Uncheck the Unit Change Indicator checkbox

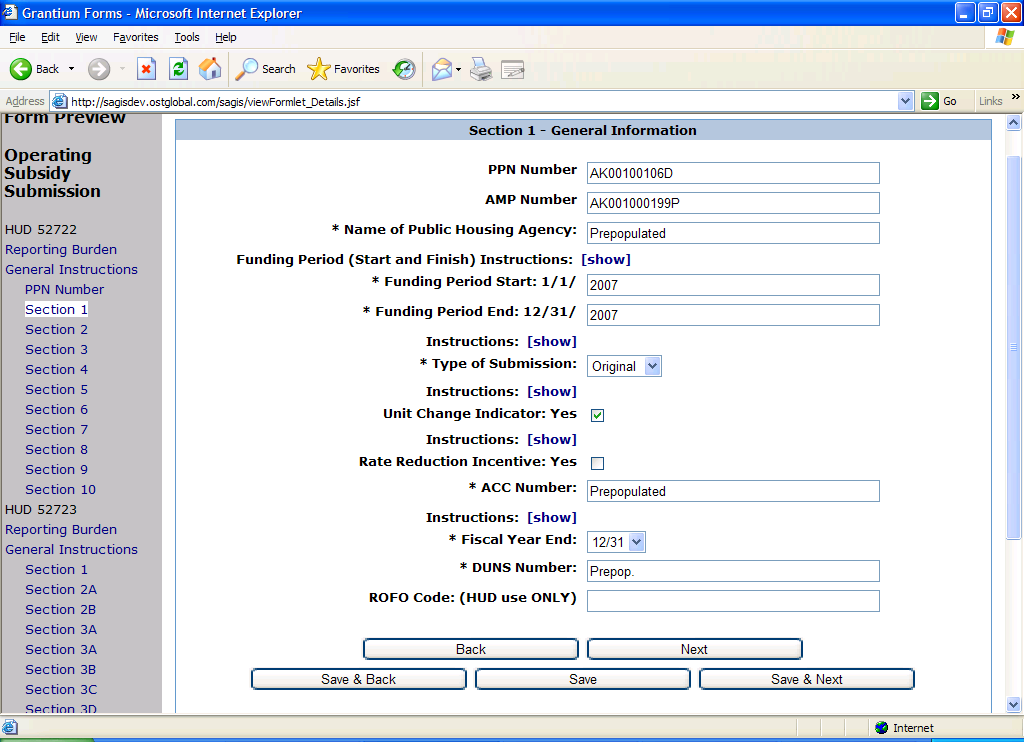click(598, 415)
